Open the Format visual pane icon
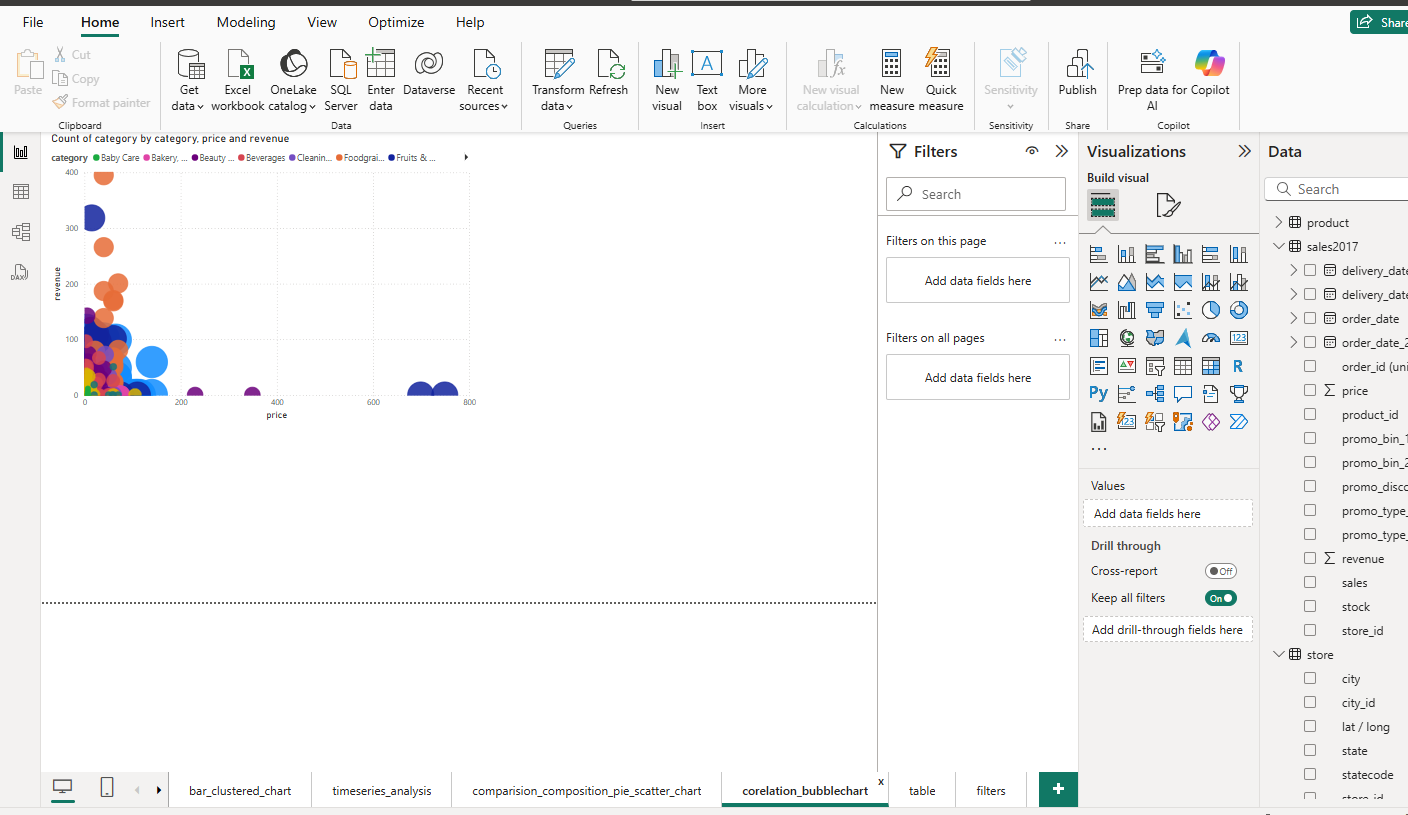Screen dimensions: 1408x815 point(1168,206)
